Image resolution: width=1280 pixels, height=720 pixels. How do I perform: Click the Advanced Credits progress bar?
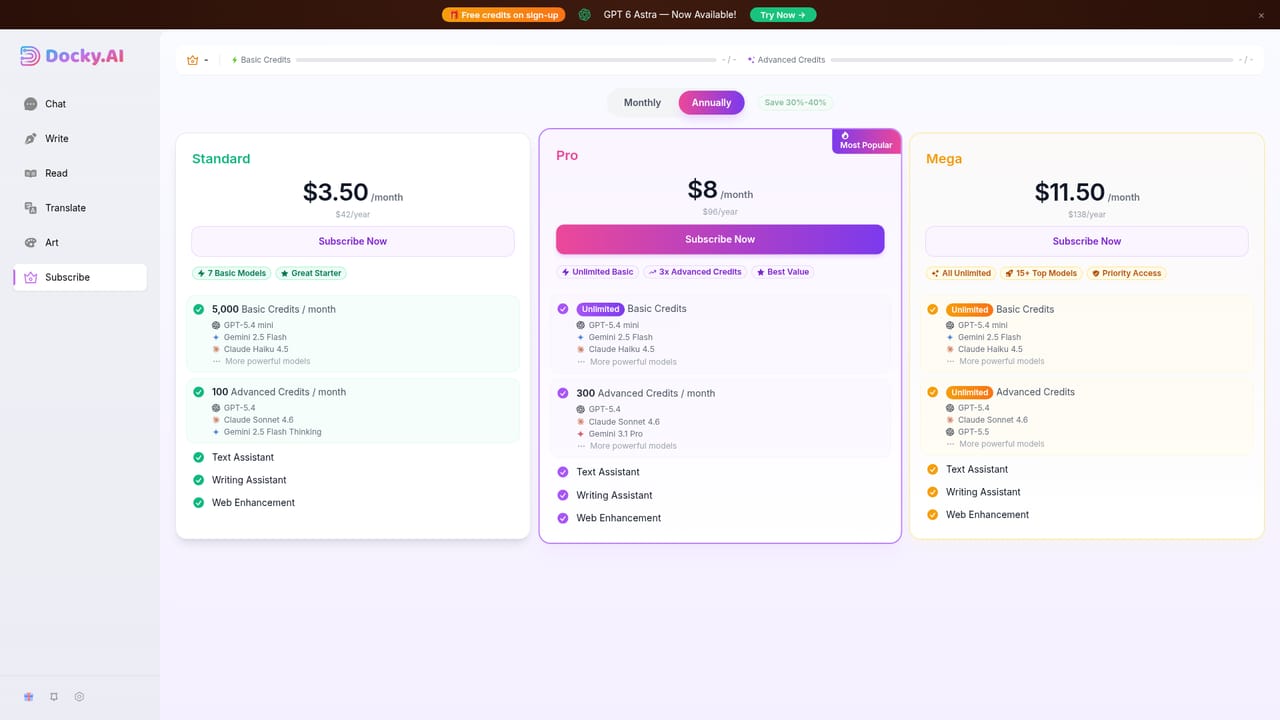[x=1032, y=60]
